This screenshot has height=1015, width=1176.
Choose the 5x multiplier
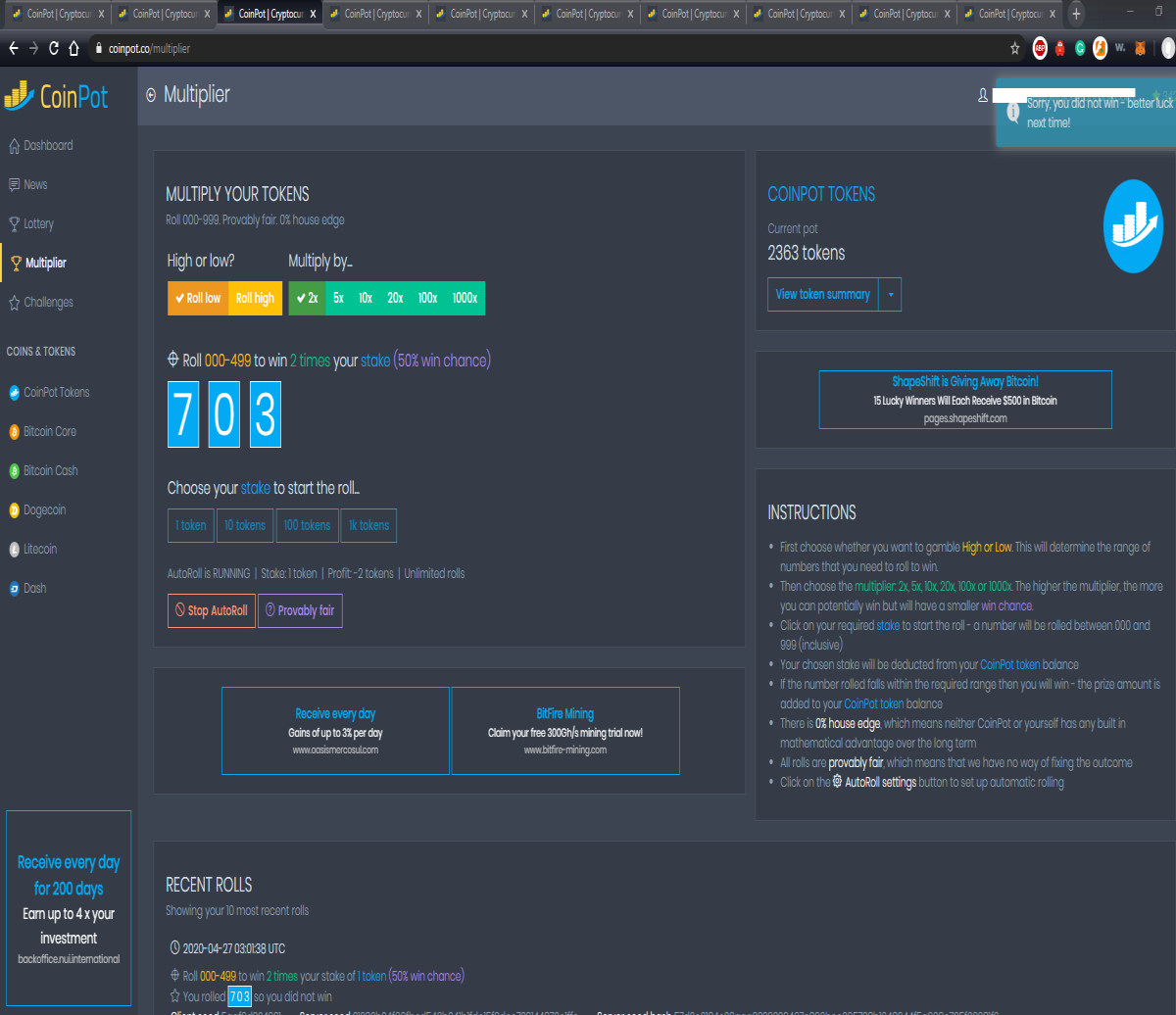pyautogui.click(x=338, y=298)
